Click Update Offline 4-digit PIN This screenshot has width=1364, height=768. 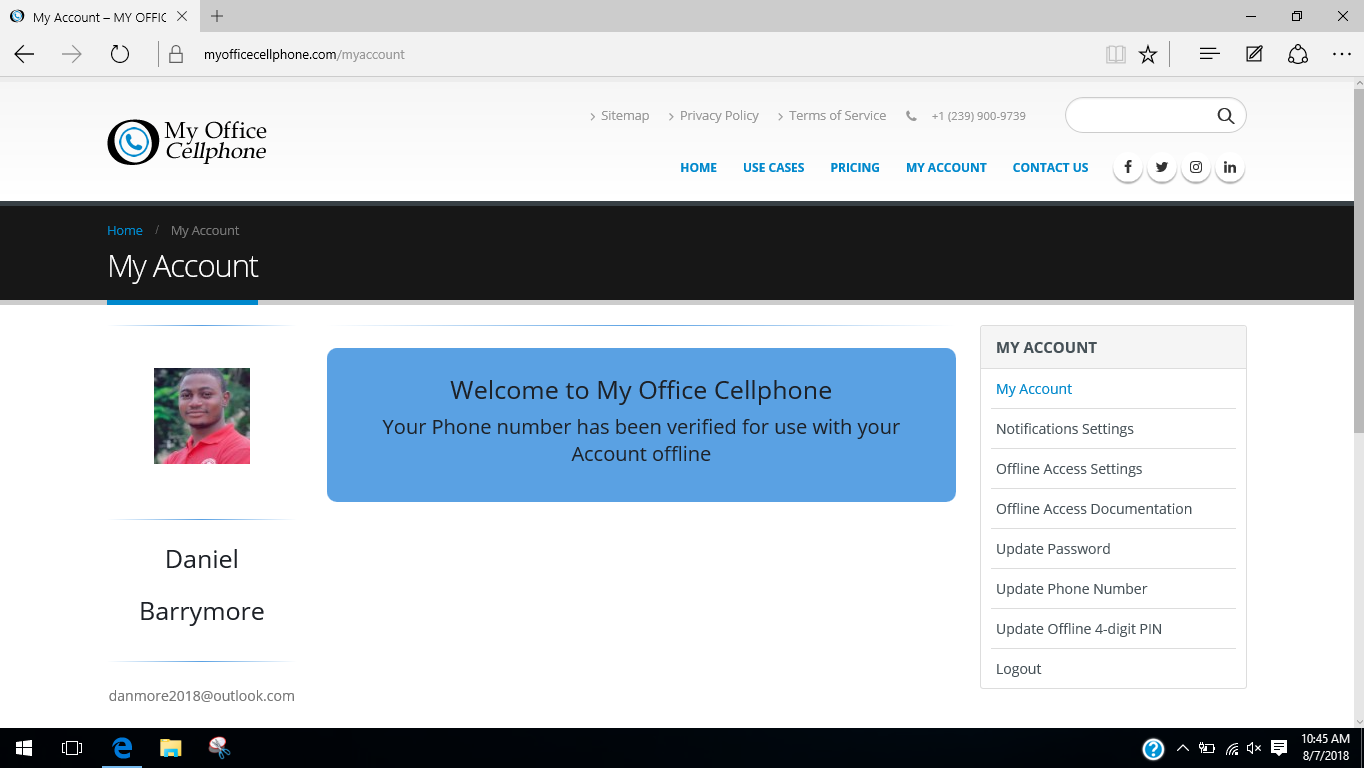(1079, 629)
